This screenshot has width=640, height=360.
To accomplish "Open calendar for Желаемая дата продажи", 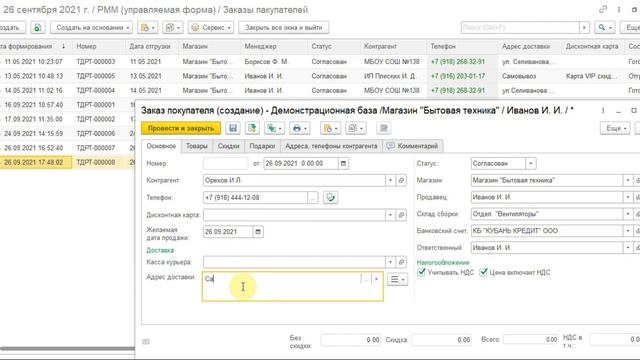I will [x=258, y=231].
